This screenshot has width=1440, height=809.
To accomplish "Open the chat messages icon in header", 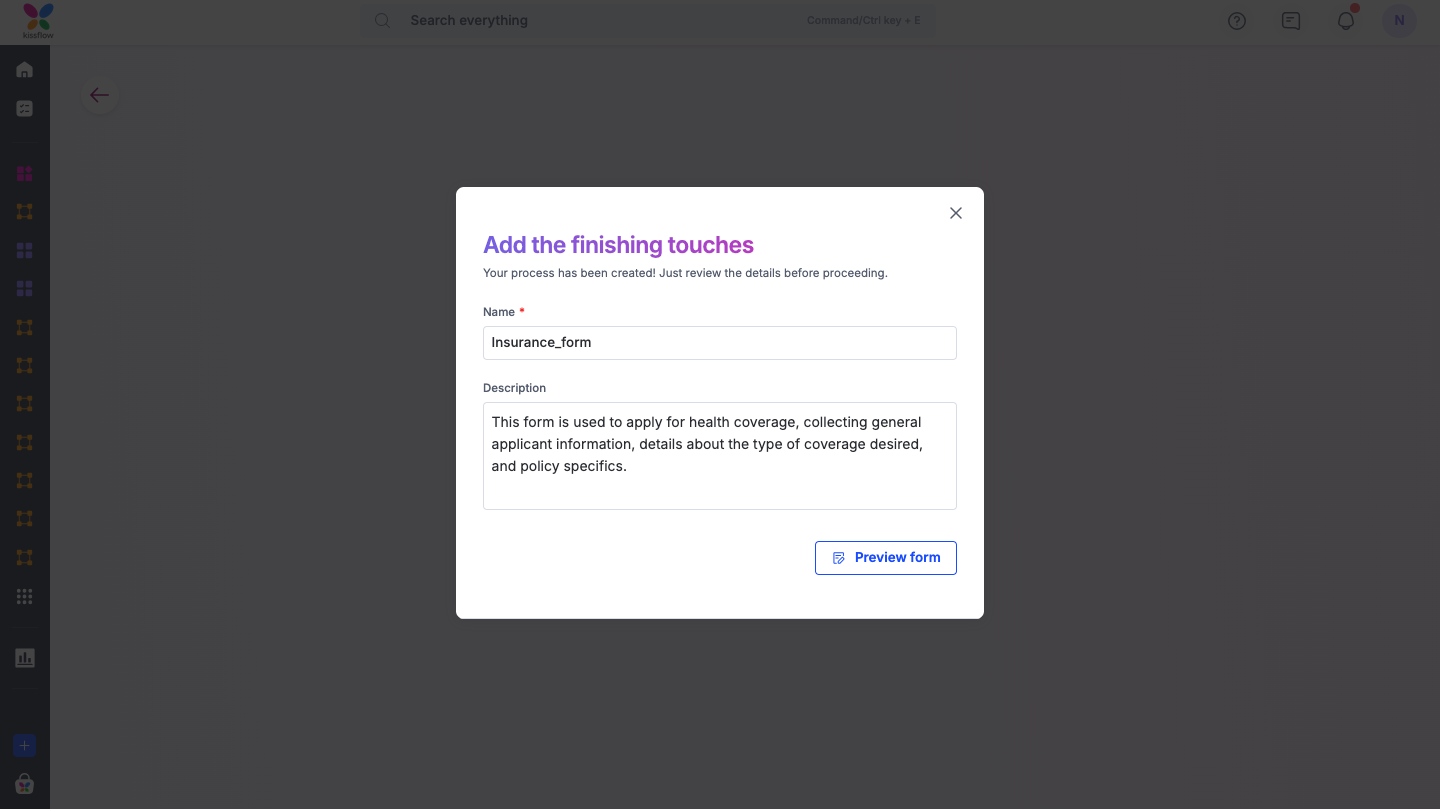I will tap(1291, 21).
